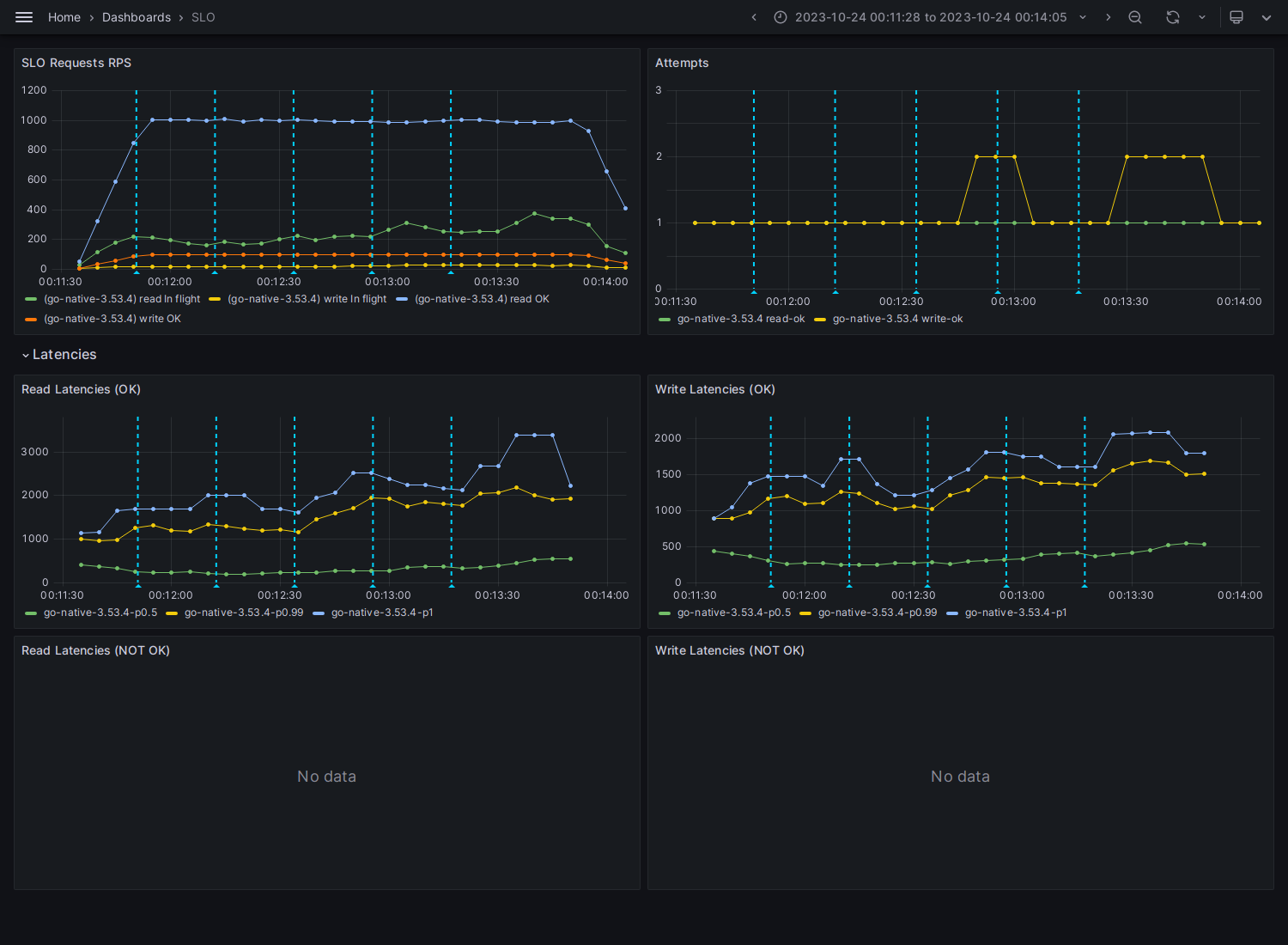Toggle kiosk TV view mode
Image resolution: width=1288 pixels, height=945 pixels.
coord(1236,17)
